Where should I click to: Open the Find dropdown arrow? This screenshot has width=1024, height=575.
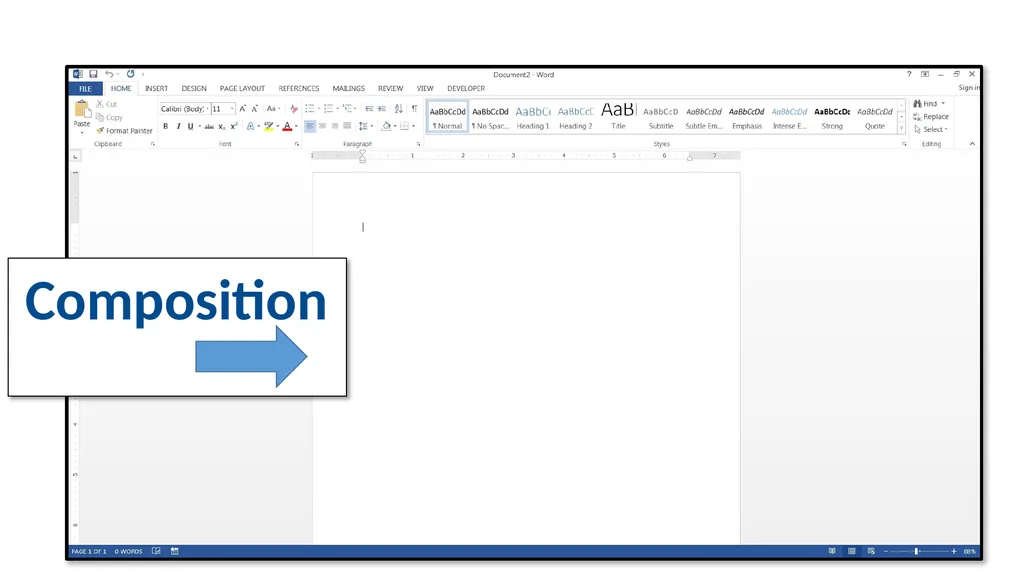[943, 104]
